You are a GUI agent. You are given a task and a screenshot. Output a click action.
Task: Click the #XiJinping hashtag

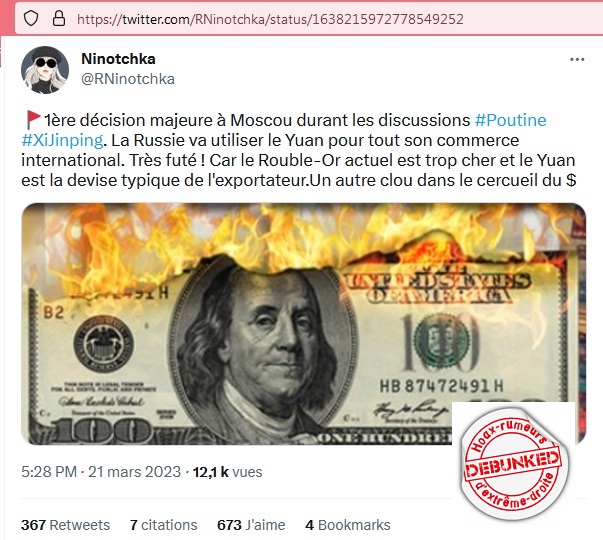point(62,140)
